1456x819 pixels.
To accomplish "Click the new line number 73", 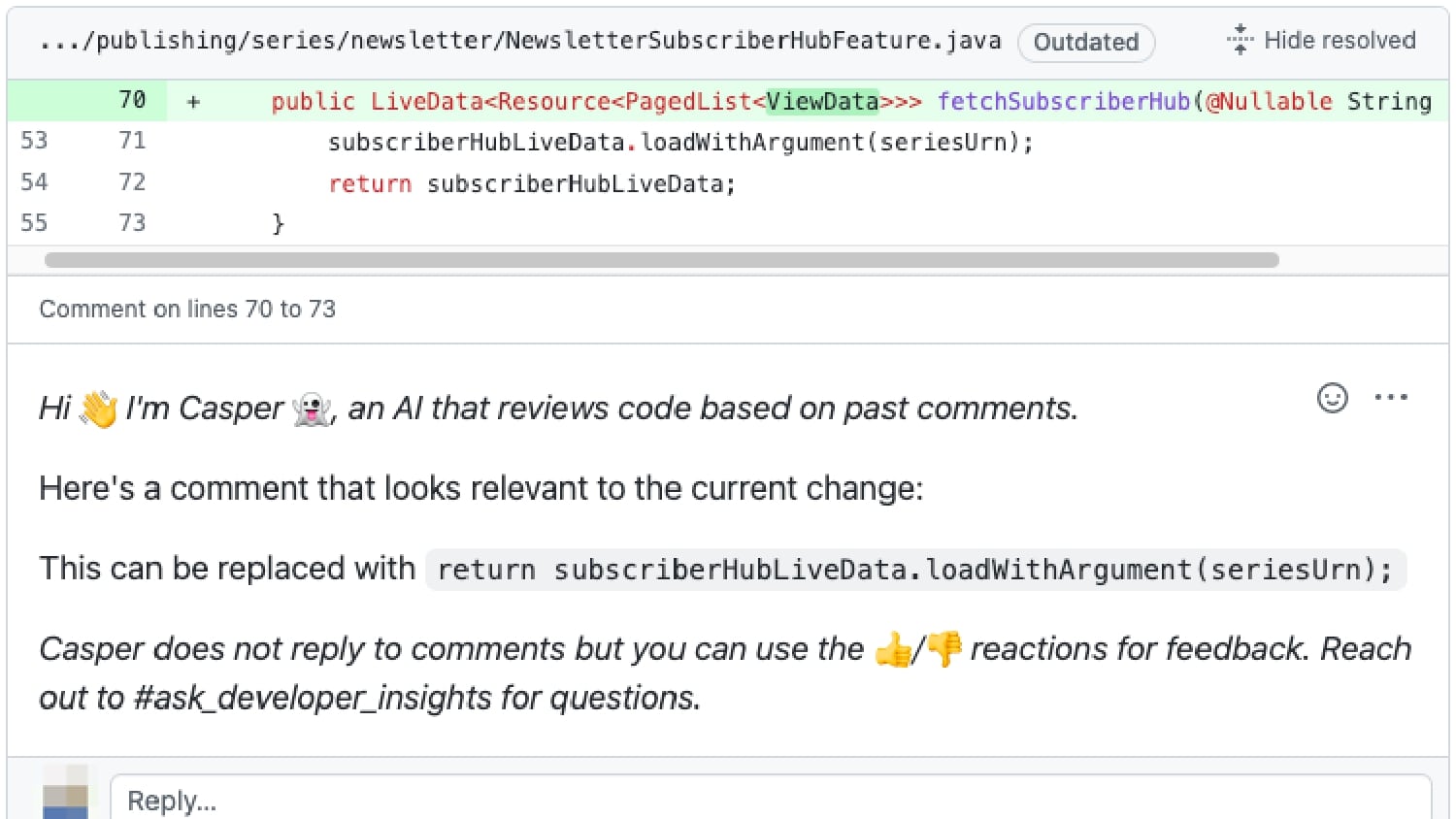I will point(132,223).
